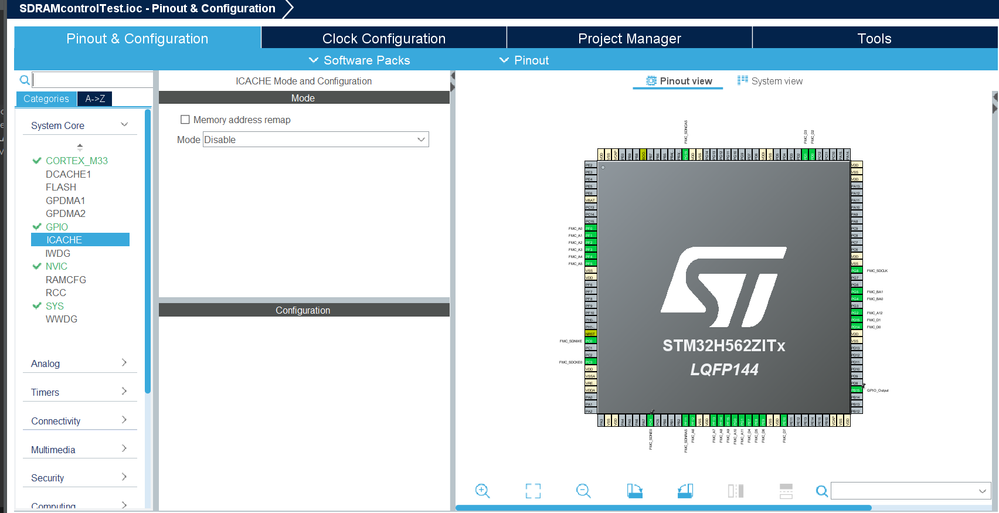Switch to the Pinout & Configuration tab

[x=137, y=38]
